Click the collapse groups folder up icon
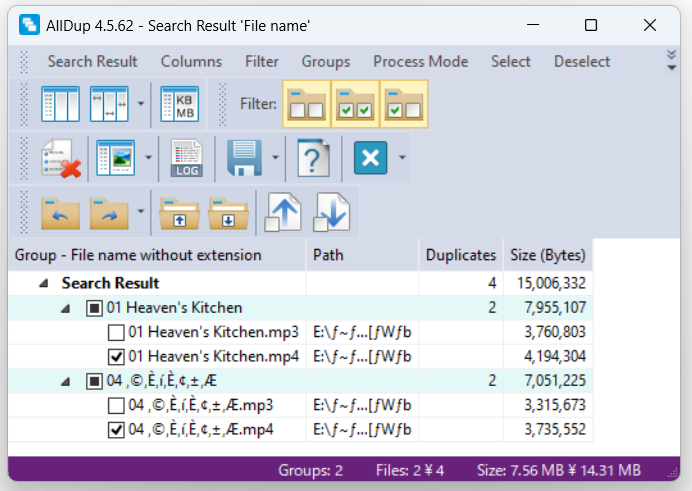 [179, 214]
